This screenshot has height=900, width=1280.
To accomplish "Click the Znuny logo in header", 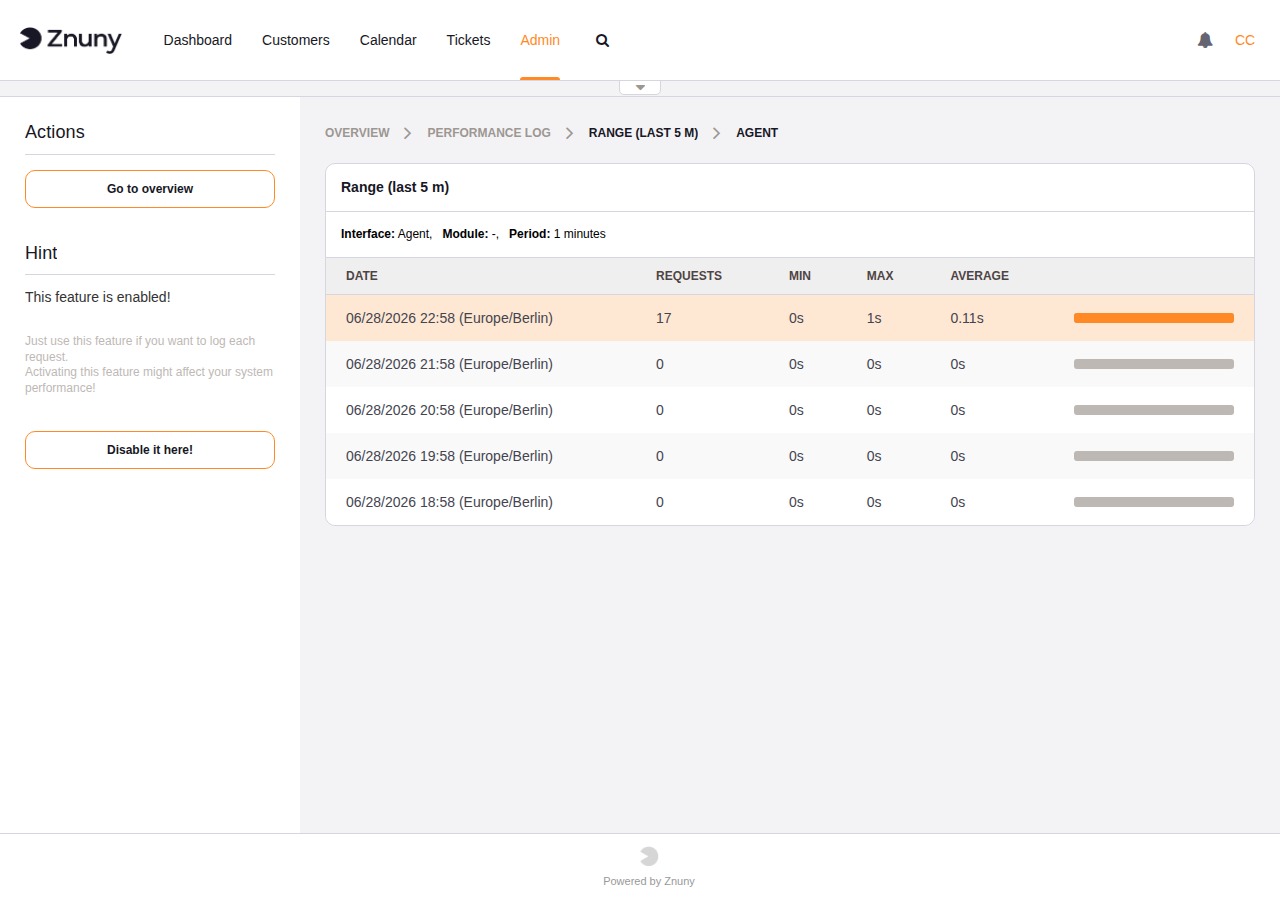I will pos(71,40).
